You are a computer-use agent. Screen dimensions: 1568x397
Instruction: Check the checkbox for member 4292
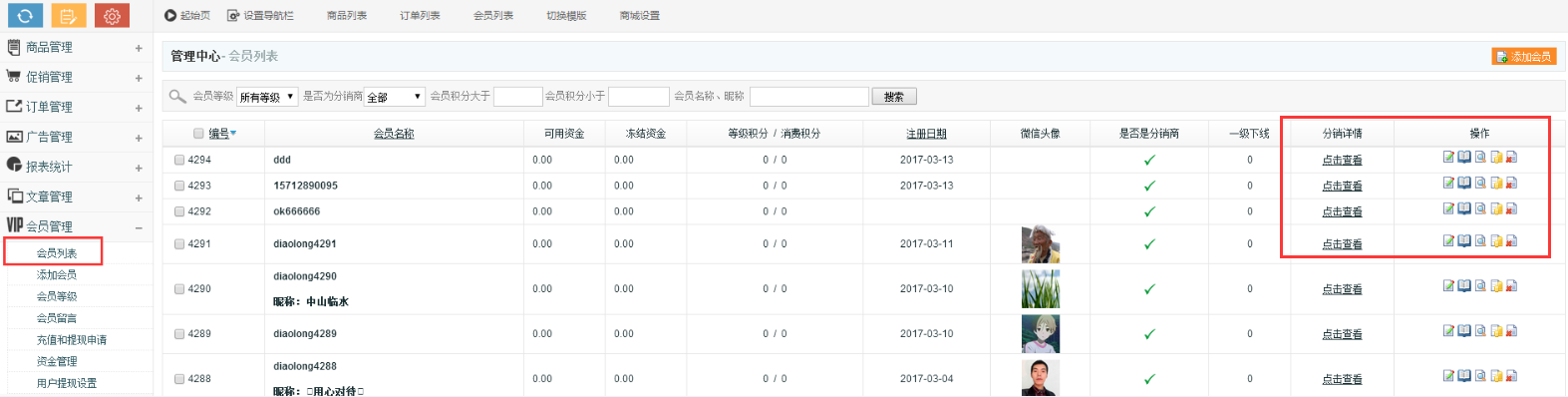point(179,211)
